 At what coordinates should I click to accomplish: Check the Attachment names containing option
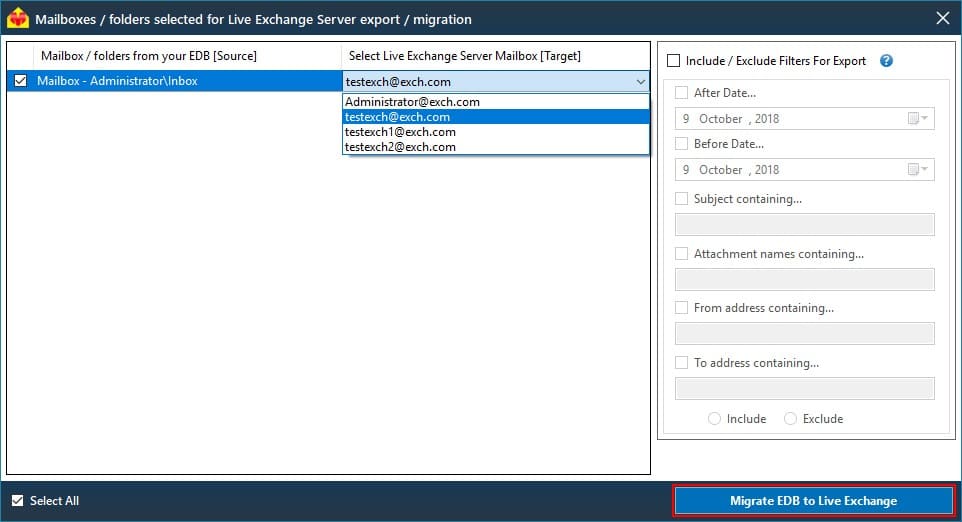[x=682, y=254]
